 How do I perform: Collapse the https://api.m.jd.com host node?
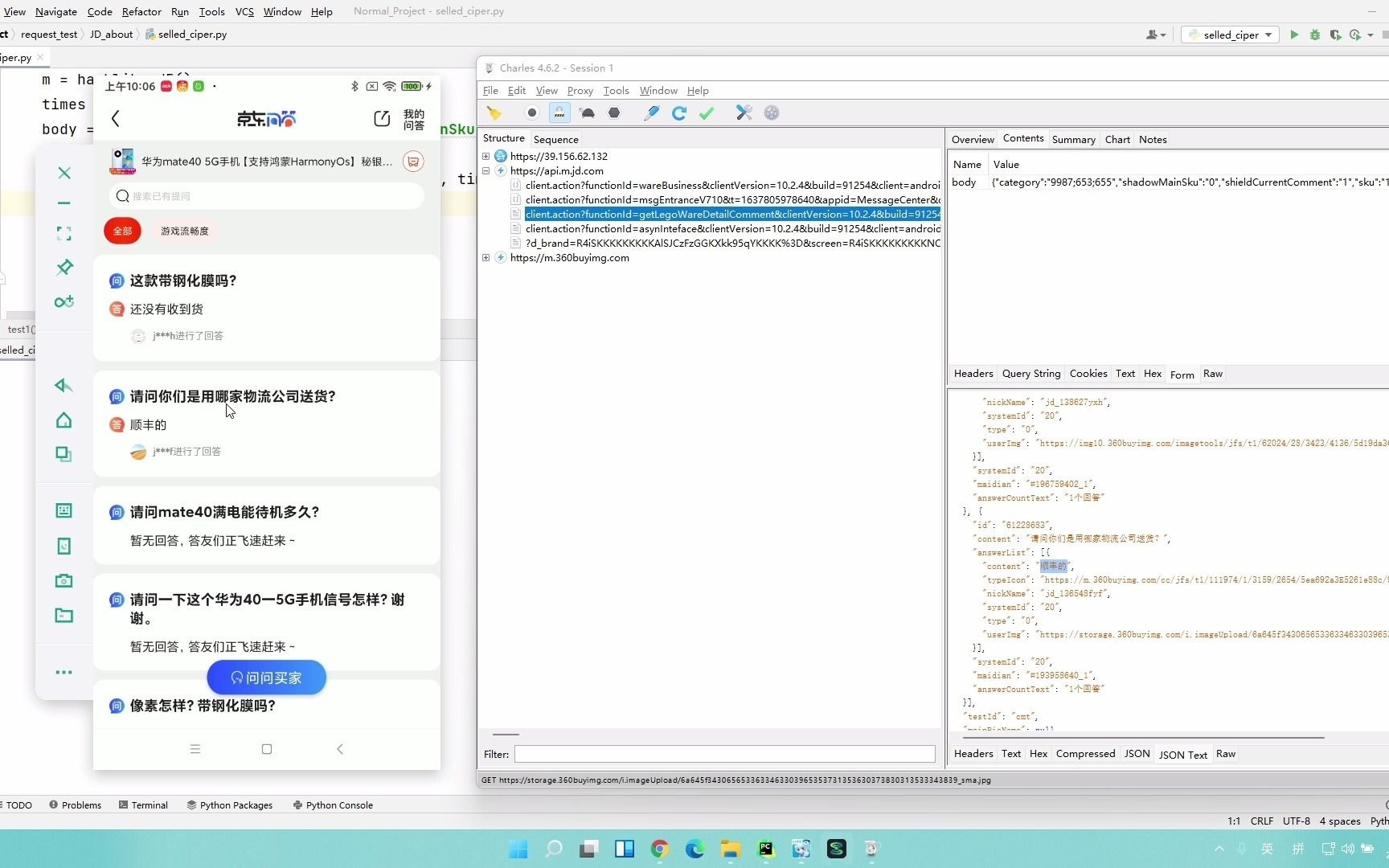pos(486,171)
